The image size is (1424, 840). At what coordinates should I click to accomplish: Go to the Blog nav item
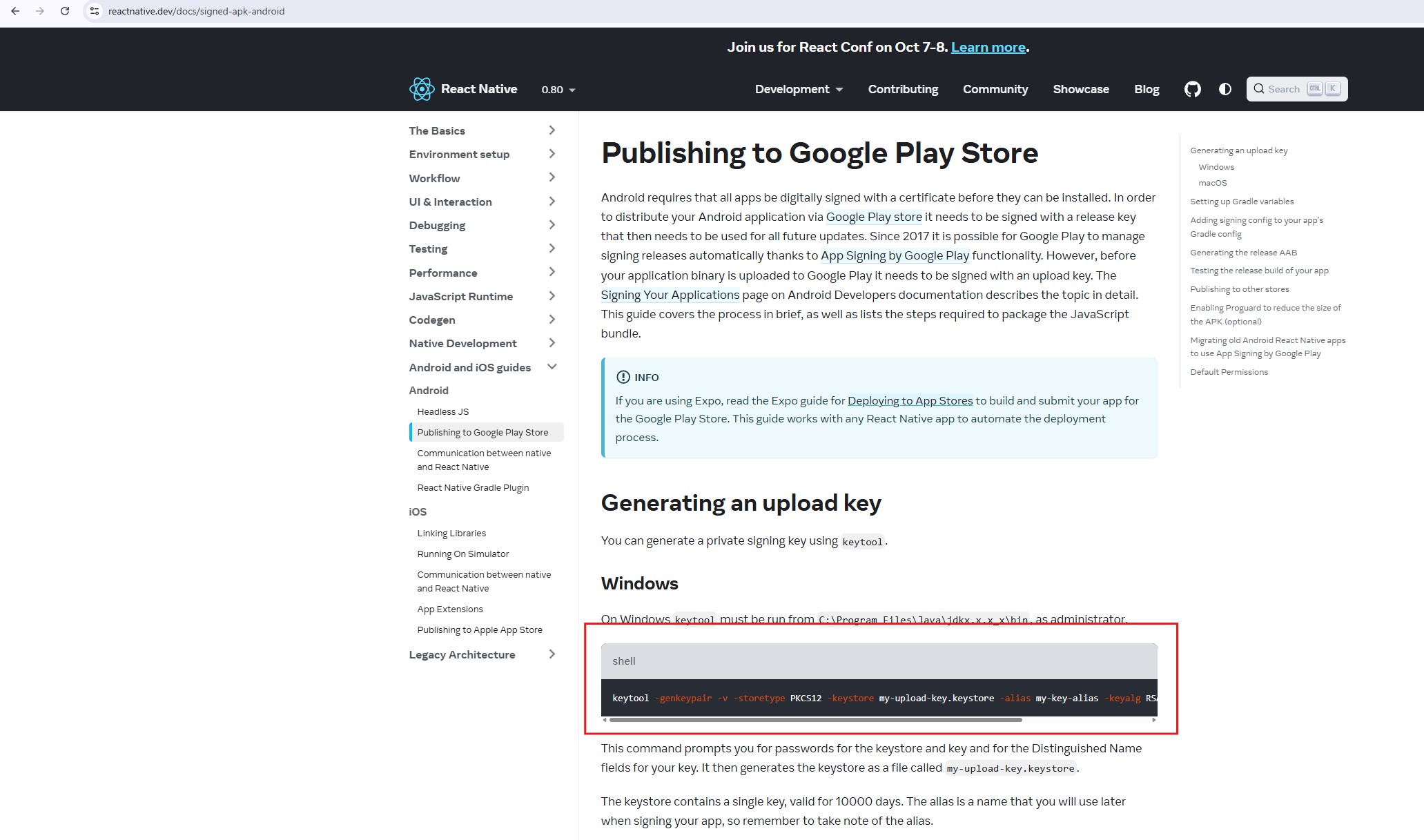coord(1146,89)
